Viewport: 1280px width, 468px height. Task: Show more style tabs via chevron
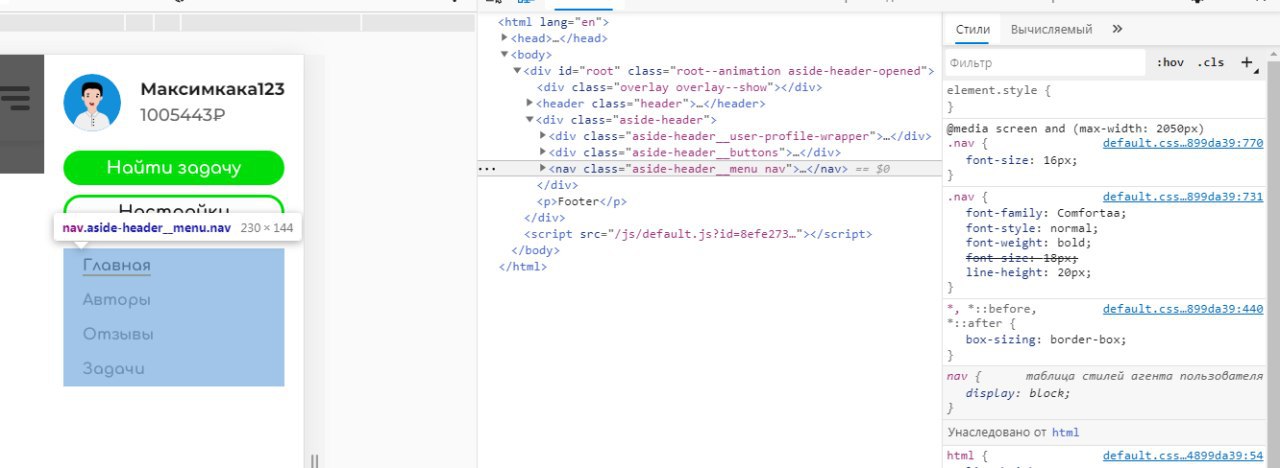1117,29
